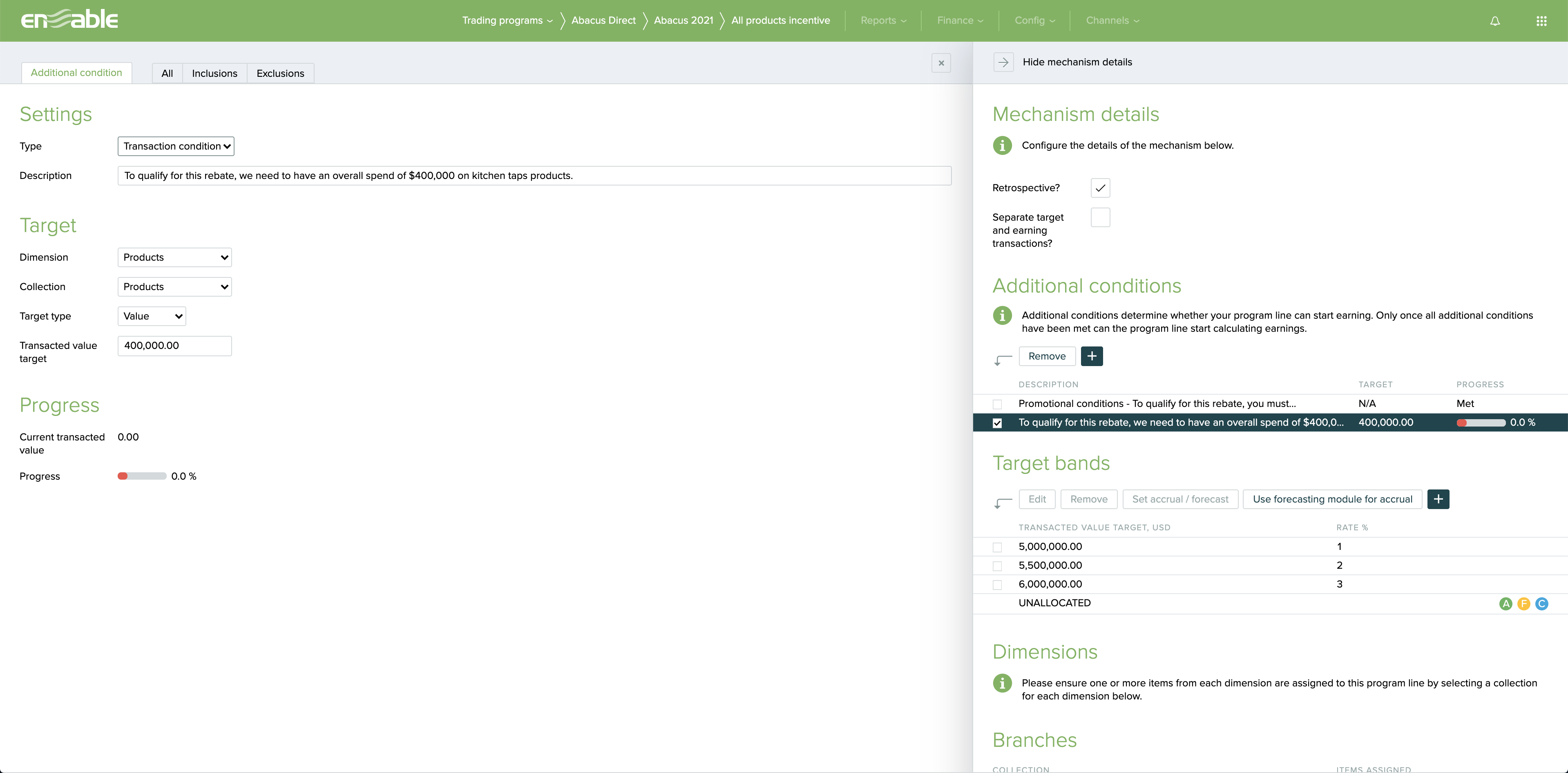Expand the Target type Value dropdown
This screenshot has height=773, width=1568.
[152, 317]
